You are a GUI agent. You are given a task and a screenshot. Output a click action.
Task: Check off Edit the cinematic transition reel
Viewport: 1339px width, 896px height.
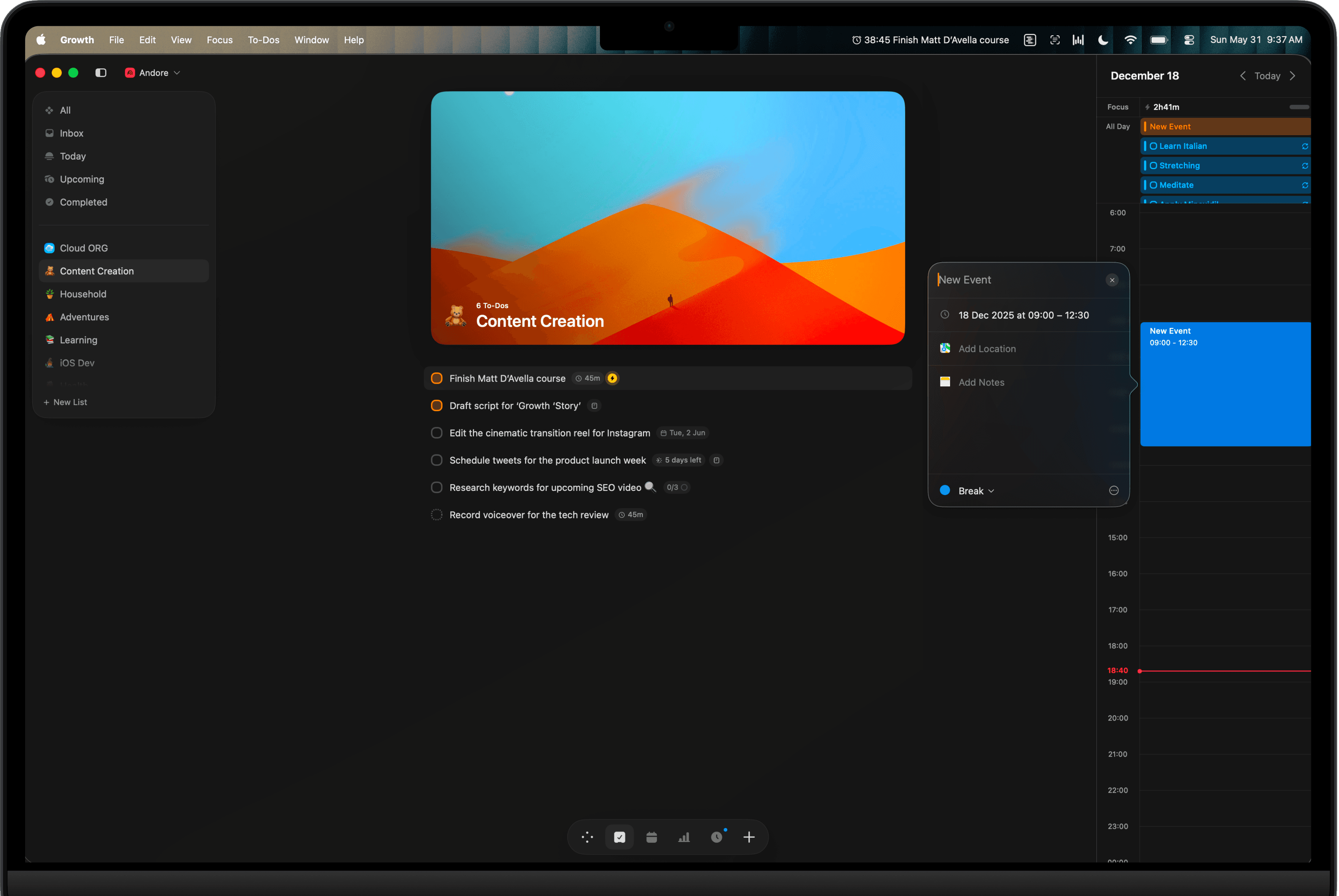pyautogui.click(x=437, y=432)
